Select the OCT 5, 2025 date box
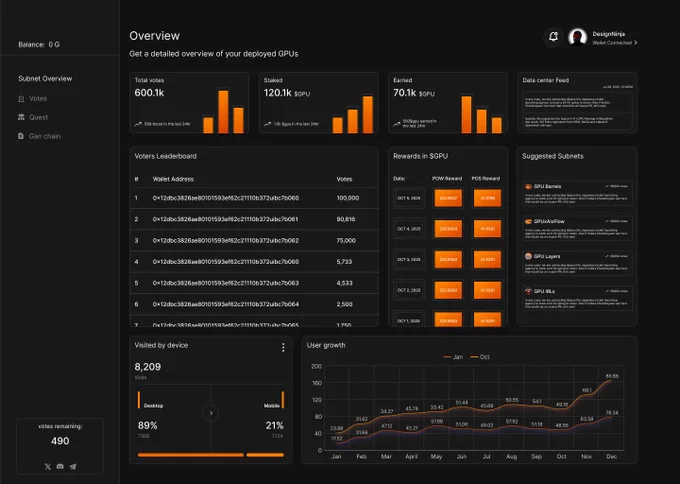Viewport: 680px width, 484px height. 409,198
